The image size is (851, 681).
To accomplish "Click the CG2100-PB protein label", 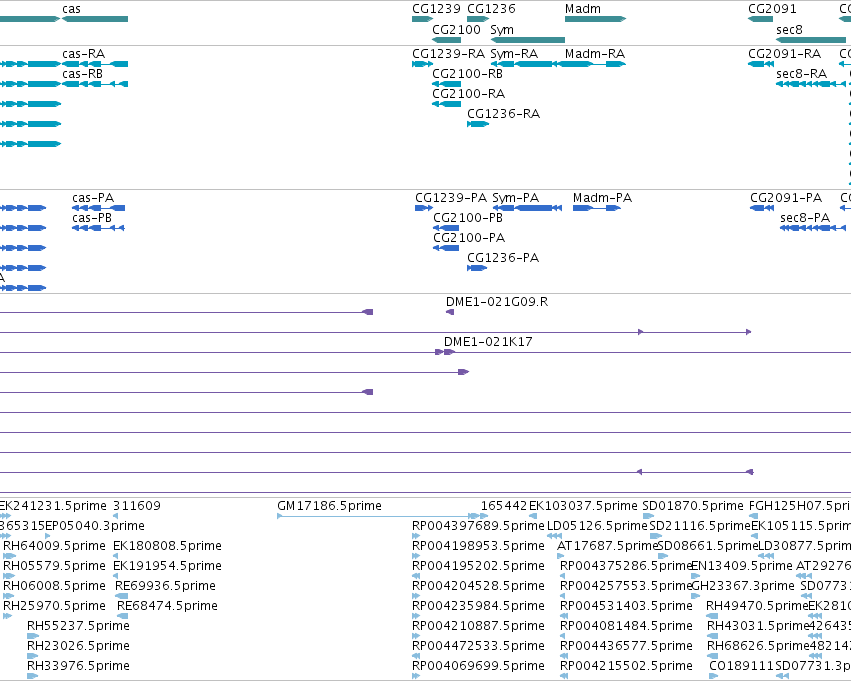I will pos(468,218).
